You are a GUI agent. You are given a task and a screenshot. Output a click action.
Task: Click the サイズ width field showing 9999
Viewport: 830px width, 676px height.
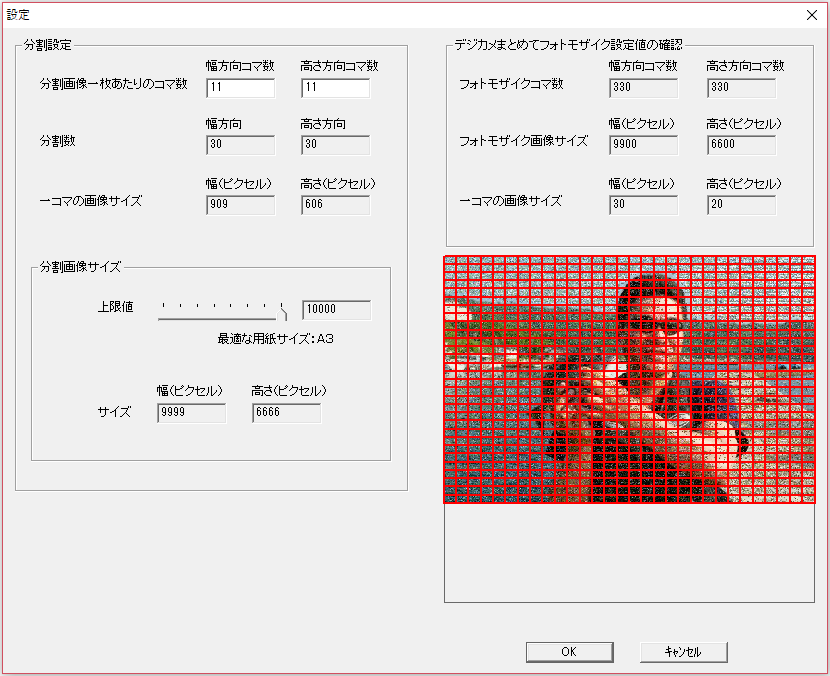click(x=192, y=413)
